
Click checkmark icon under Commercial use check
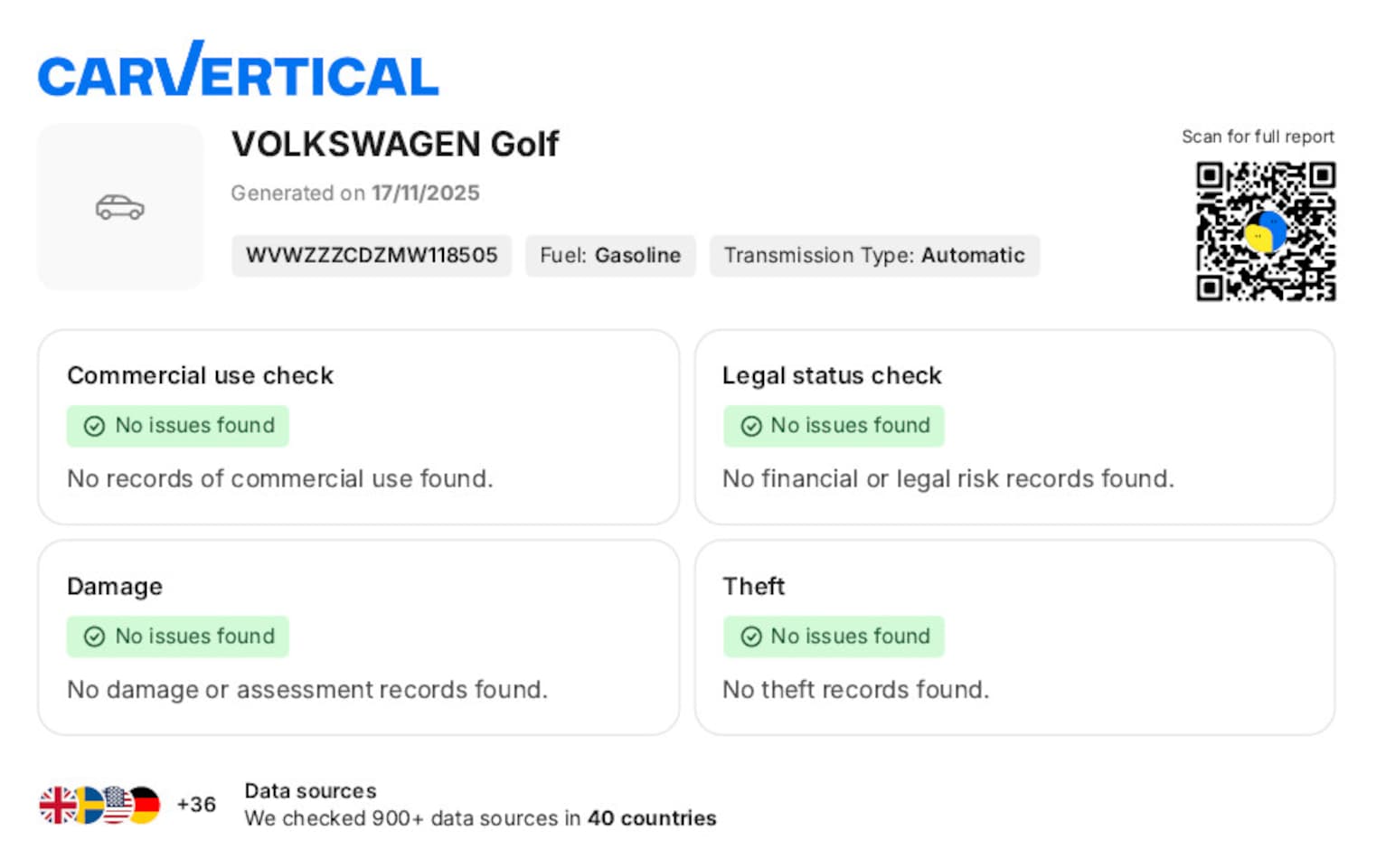coord(94,426)
